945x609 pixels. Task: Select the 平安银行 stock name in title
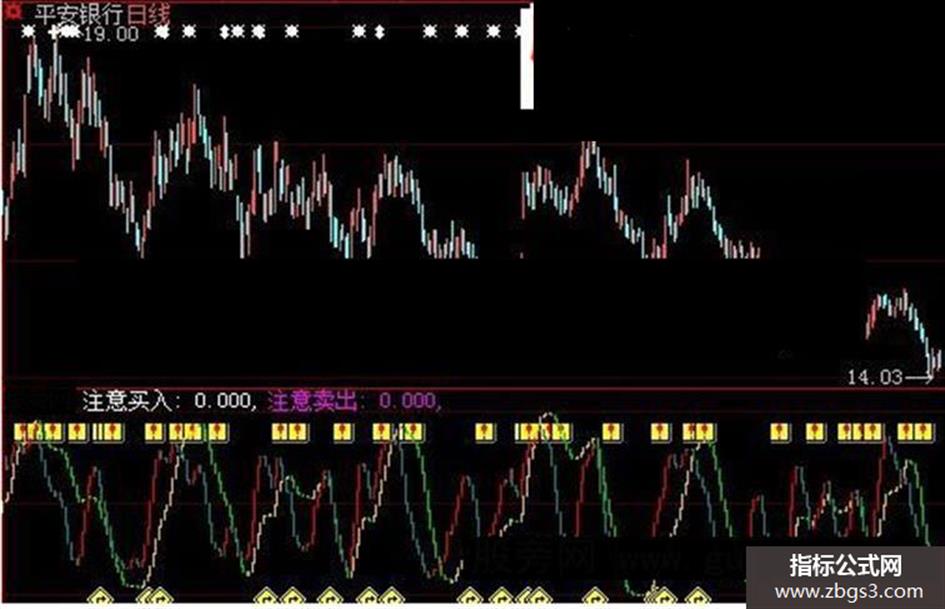[79, 13]
